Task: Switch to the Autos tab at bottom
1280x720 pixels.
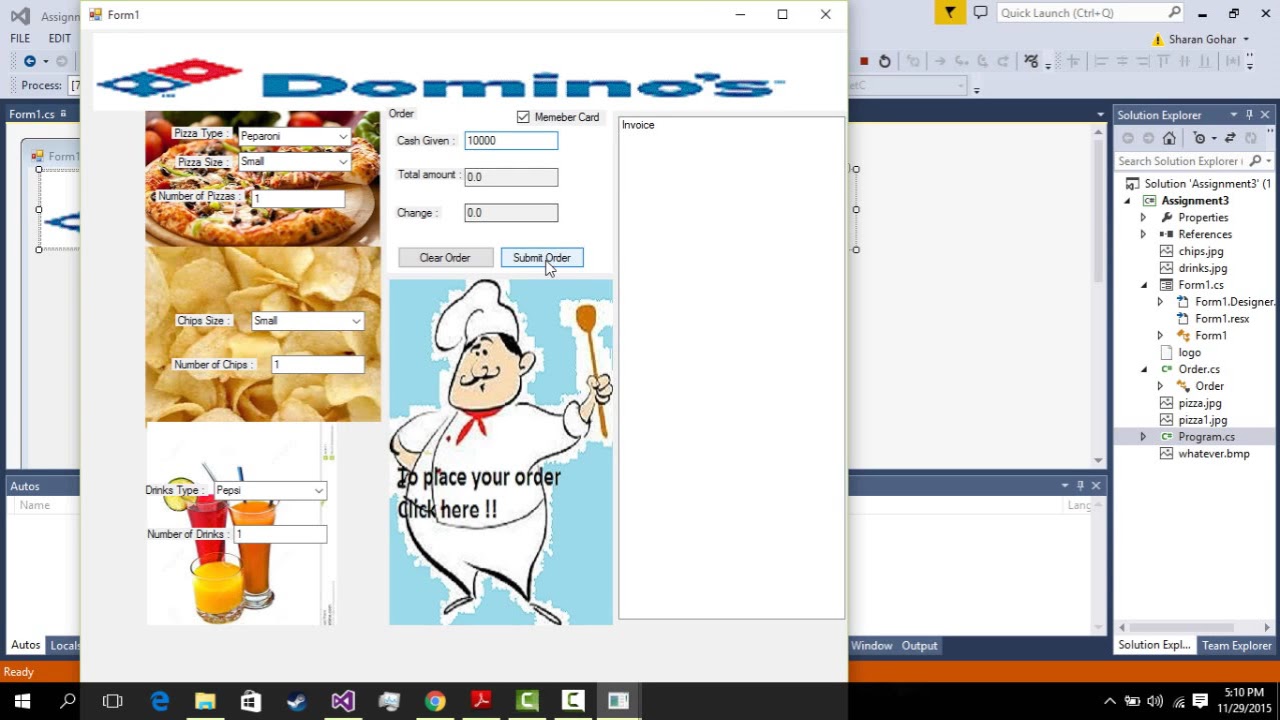Action: (x=25, y=646)
